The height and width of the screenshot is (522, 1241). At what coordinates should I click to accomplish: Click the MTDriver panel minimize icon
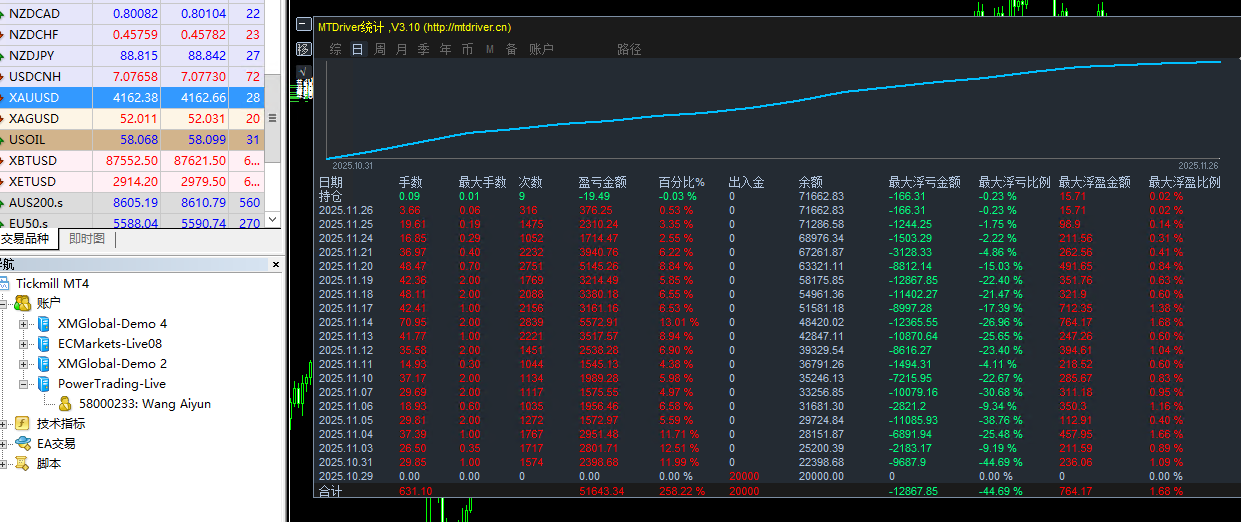(x=305, y=26)
